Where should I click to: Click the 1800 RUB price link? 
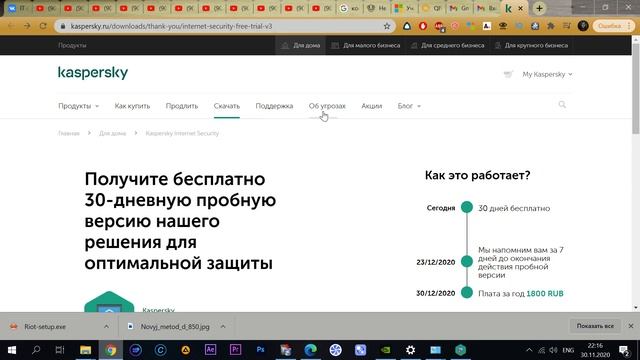[x=544, y=293]
